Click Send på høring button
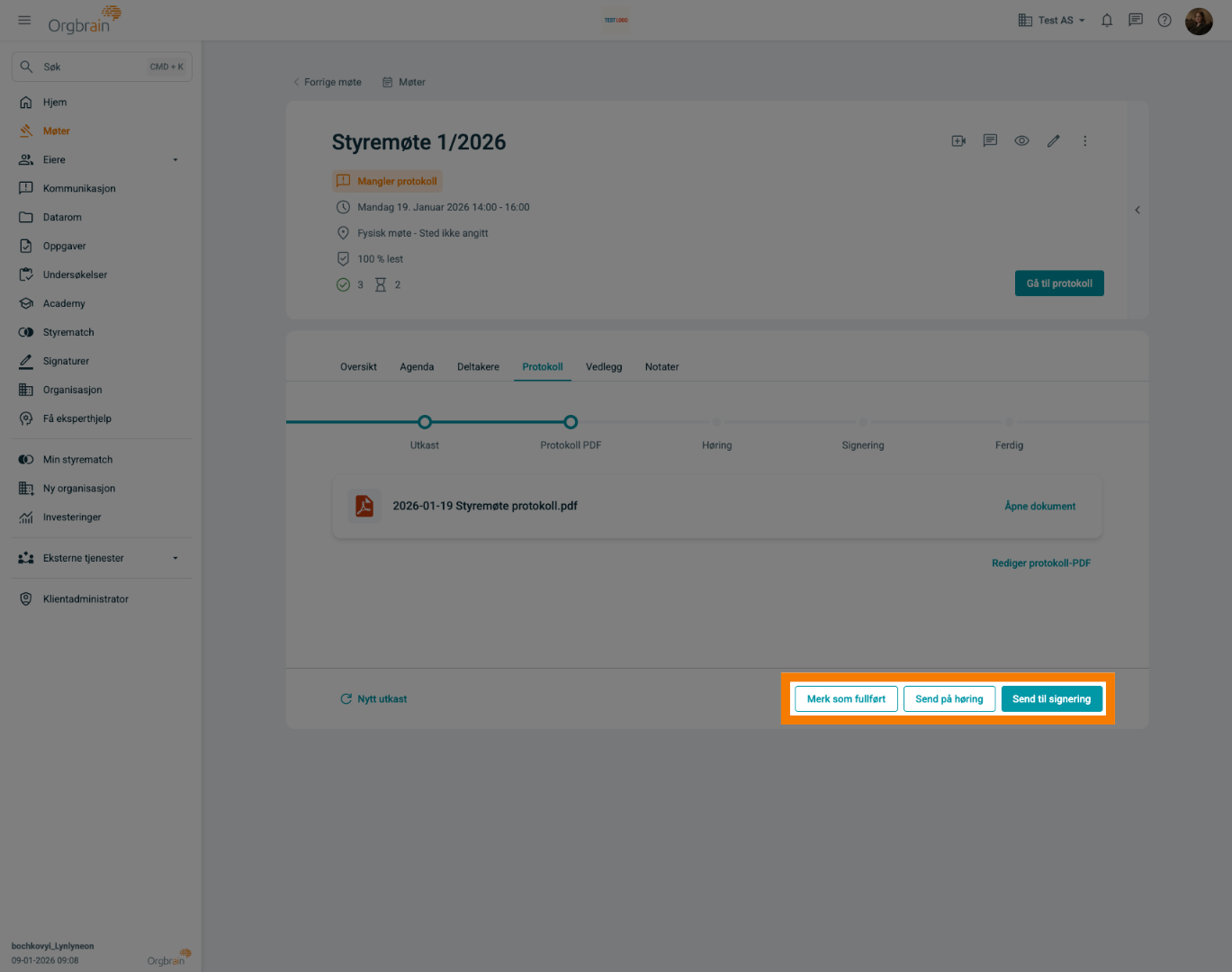The image size is (1232, 972). coord(949,699)
